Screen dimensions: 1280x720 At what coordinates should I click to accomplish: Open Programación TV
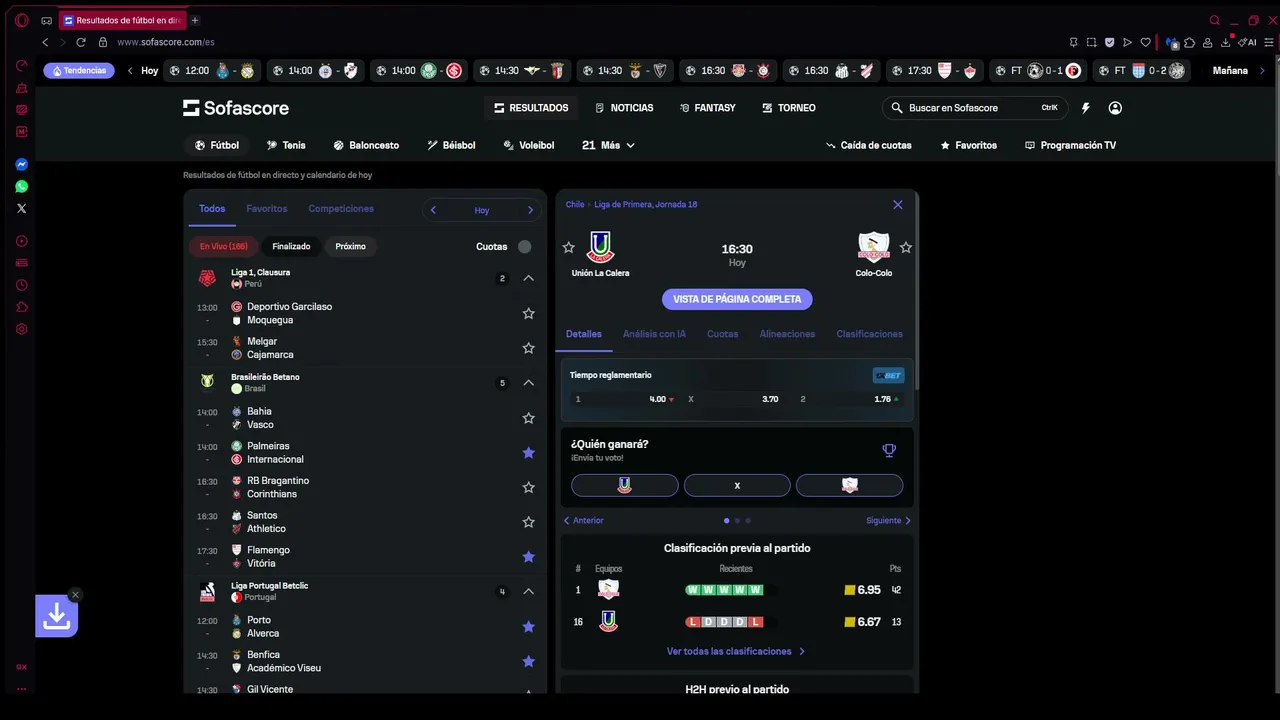1070,145
